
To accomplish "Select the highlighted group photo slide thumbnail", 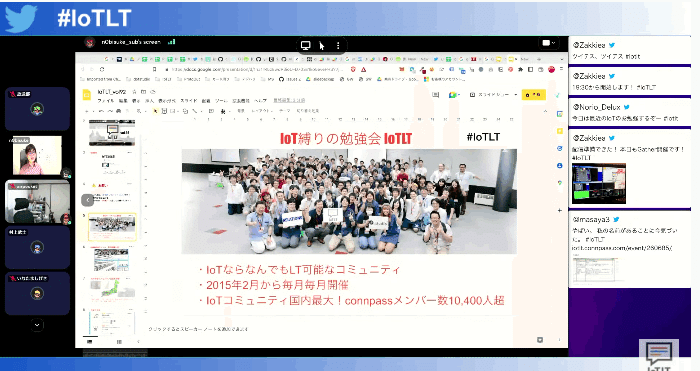I will [x=112, y=227].
